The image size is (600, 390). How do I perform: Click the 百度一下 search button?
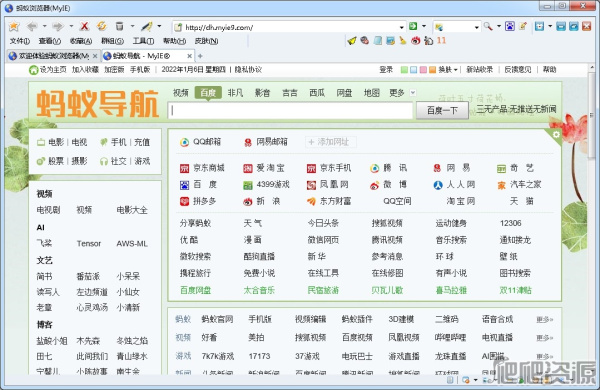point(442,111)
